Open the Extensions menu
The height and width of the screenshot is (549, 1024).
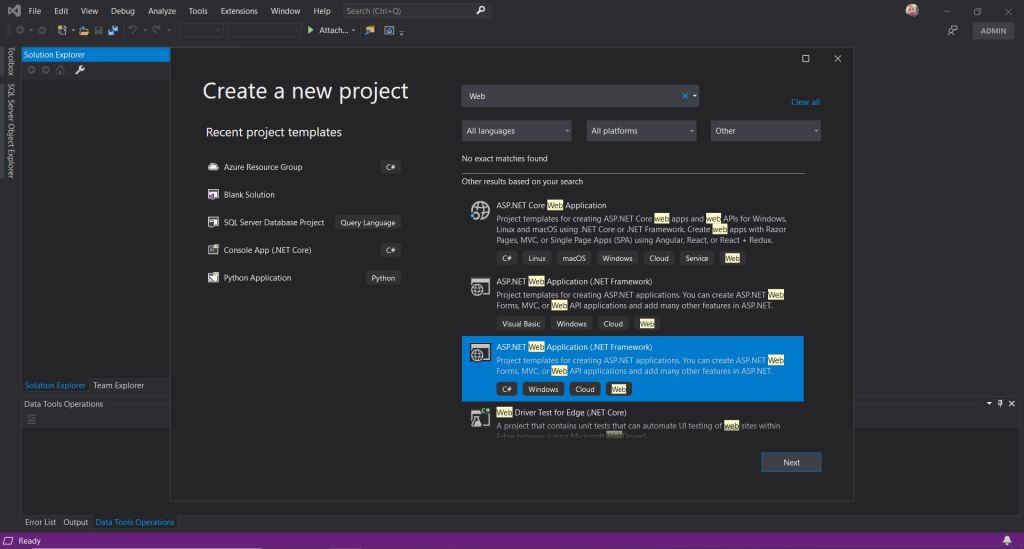click(239, 11)
